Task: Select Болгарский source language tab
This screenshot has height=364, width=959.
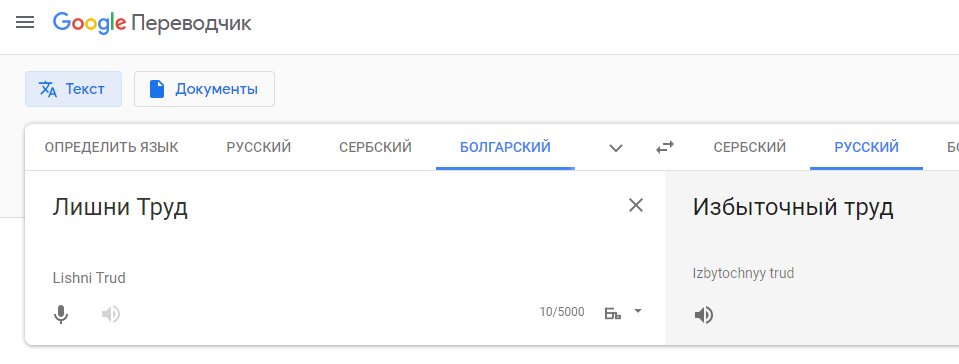Action: (x=505, y=147)
